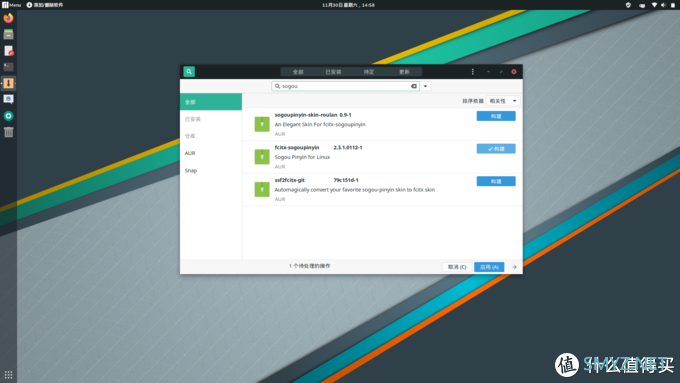The image size is (680, 383).
Task: Switch to the 待定 tab in header
Action: (369, 72)
